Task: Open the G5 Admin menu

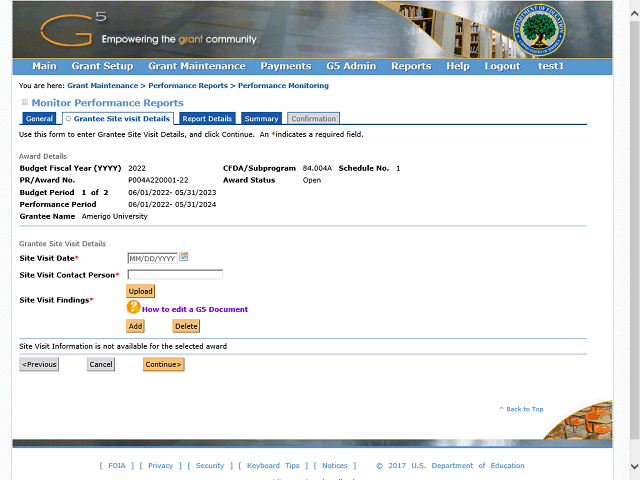Action: (x=351, y=66)
